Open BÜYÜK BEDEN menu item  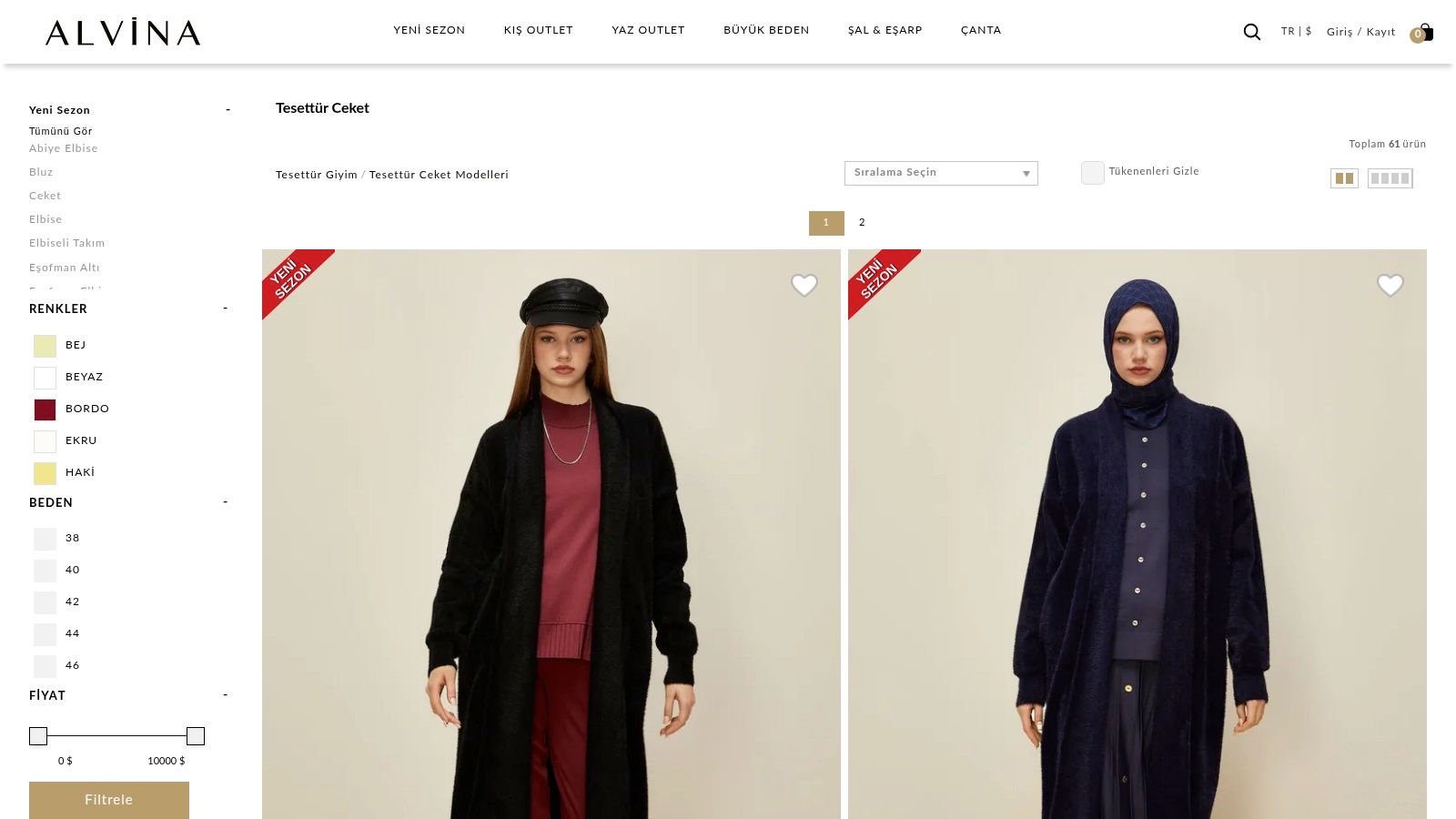765,30
